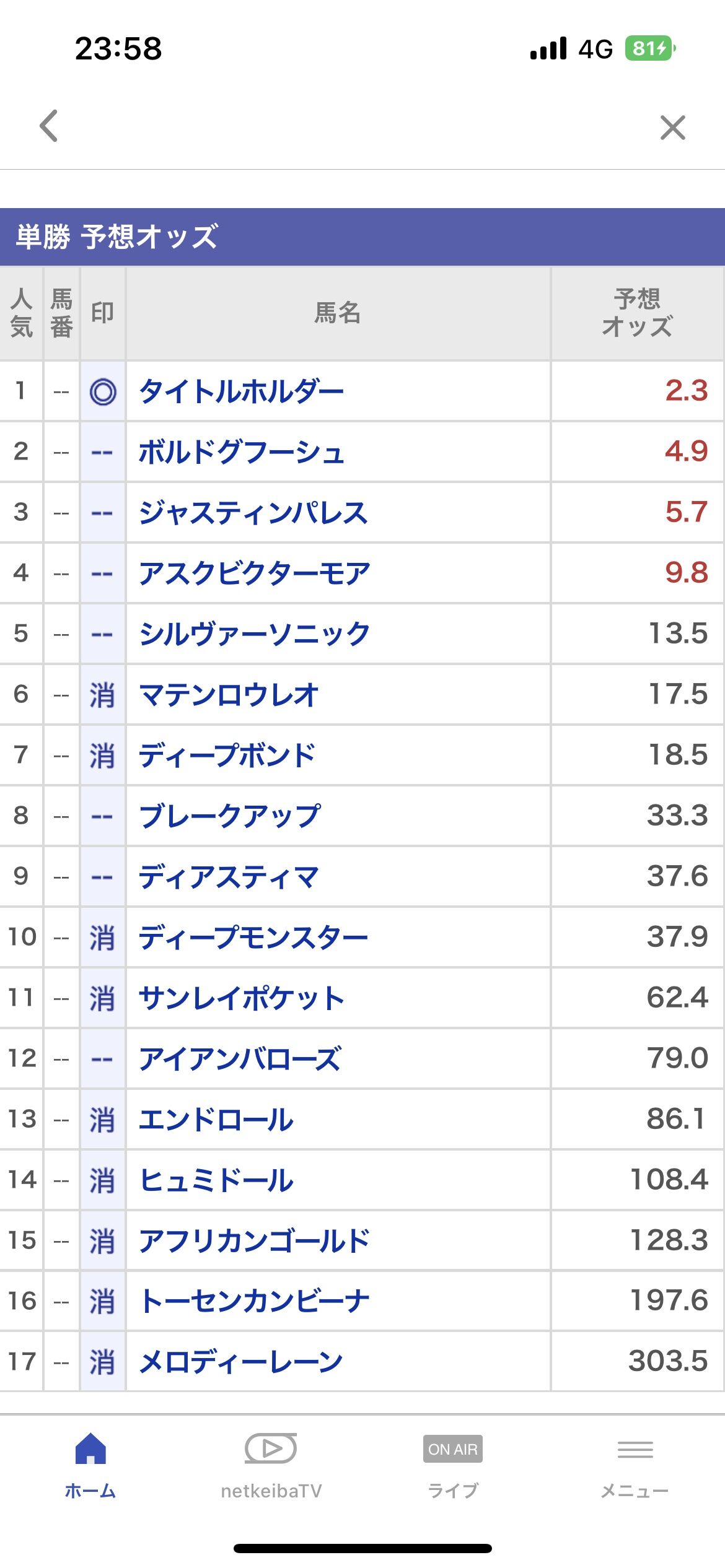
Task: Toggle 消 mark for マテンロウレオ
Action: [103, 695]
